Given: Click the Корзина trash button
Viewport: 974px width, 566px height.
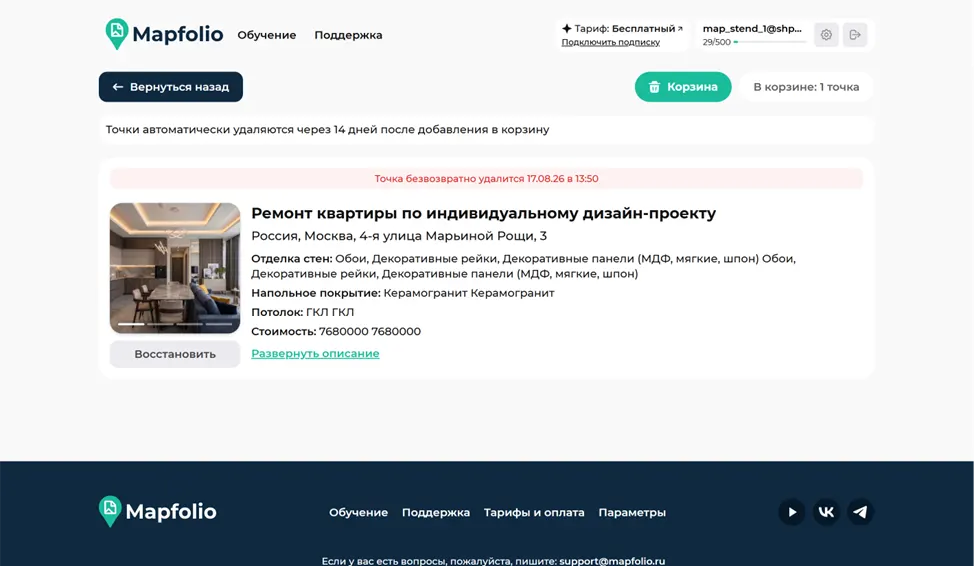Looking at the screenshot, I should (683, 87).
